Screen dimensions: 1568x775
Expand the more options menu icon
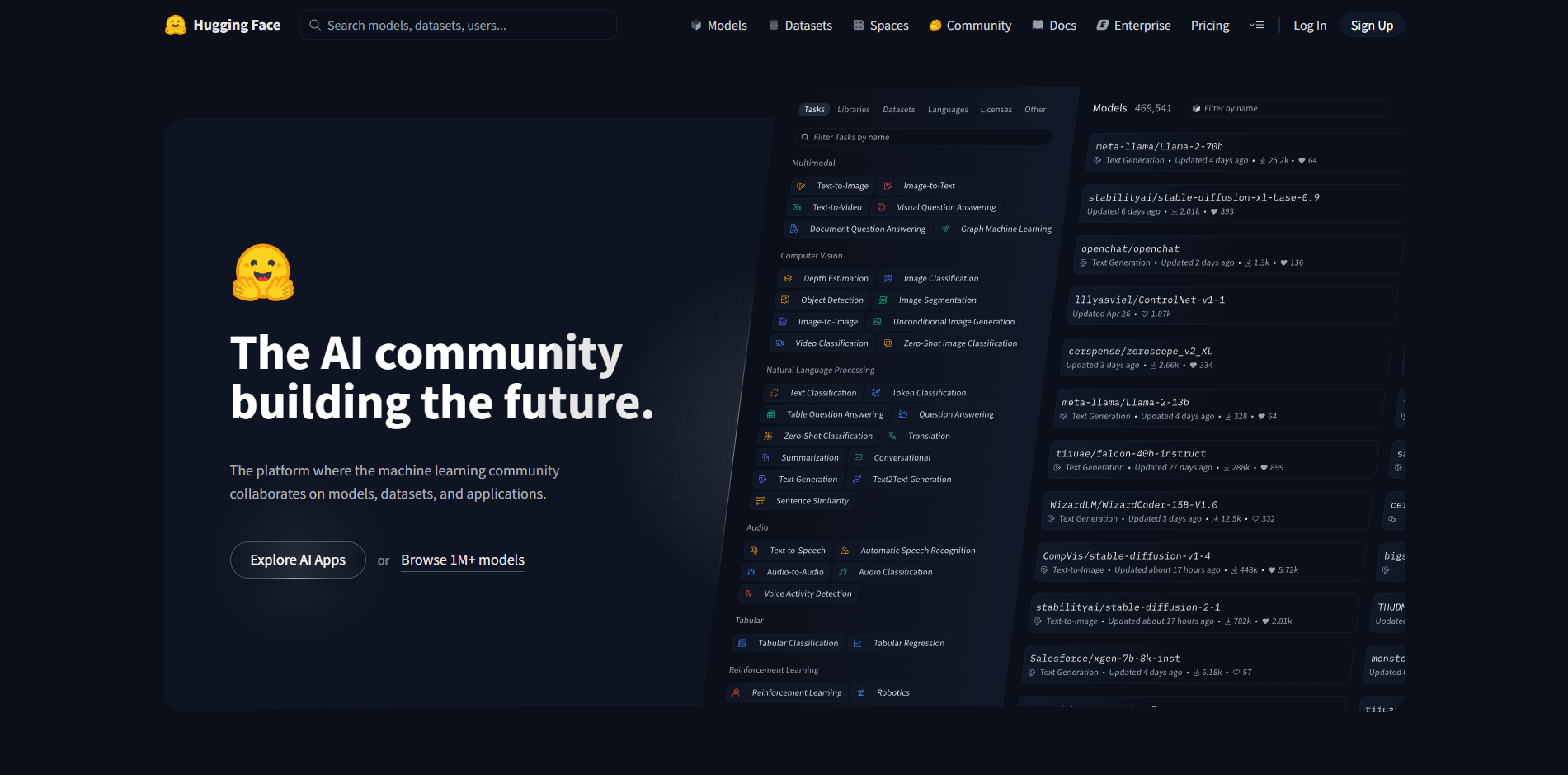click(x=1256, y=26)
